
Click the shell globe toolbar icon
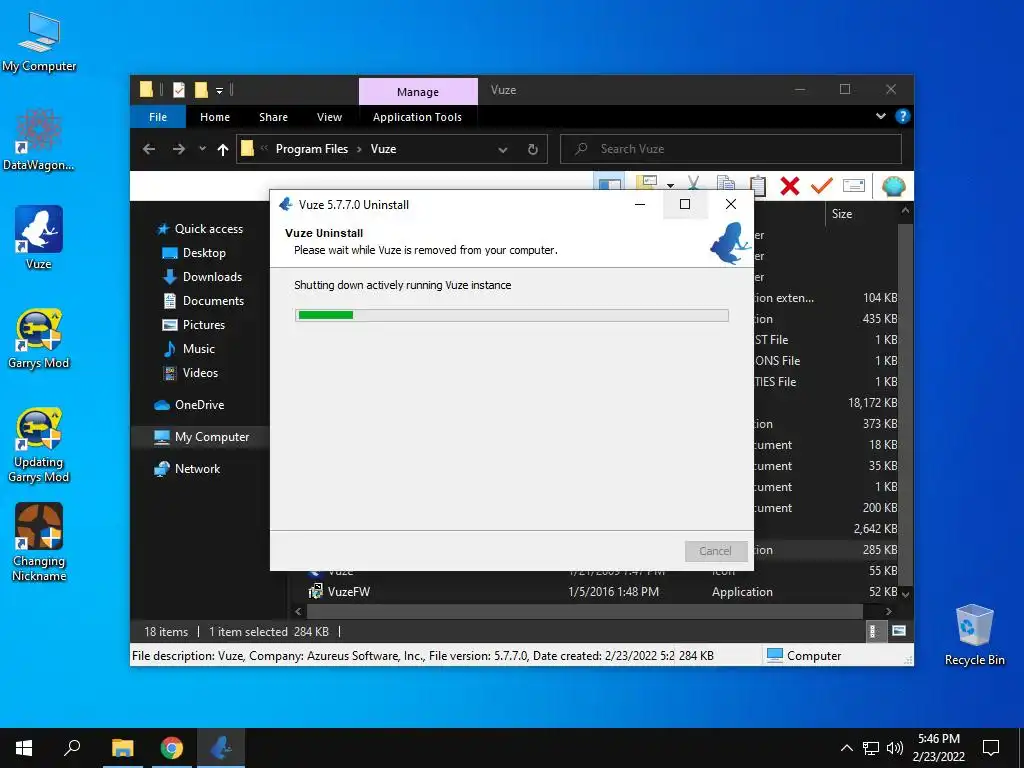point(893,187)
